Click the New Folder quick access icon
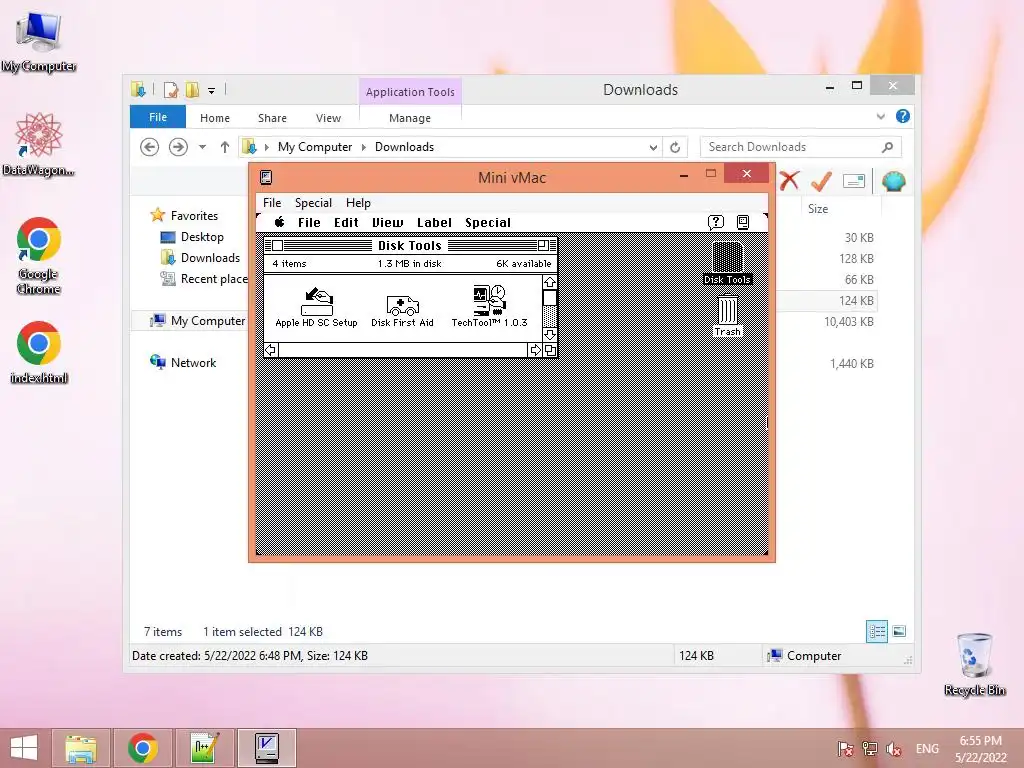The height and width of the screenshot is (768, 1024). click(192, 89)
